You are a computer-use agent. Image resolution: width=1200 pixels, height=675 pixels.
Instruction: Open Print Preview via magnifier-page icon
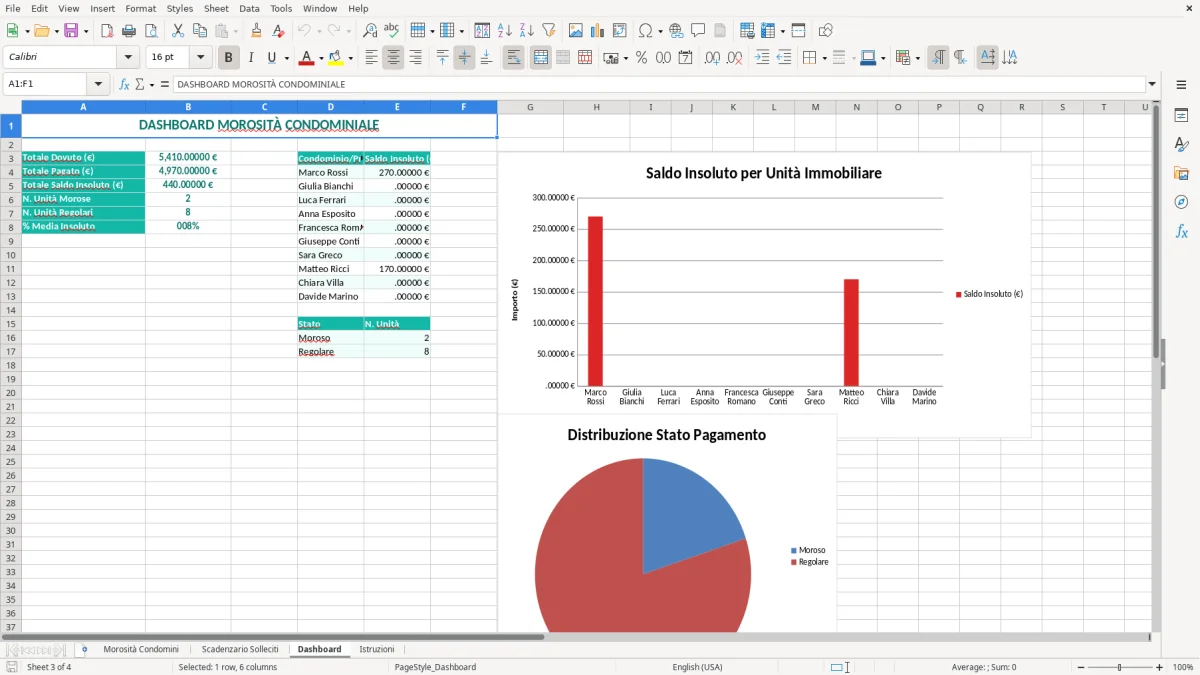point(151,31)
